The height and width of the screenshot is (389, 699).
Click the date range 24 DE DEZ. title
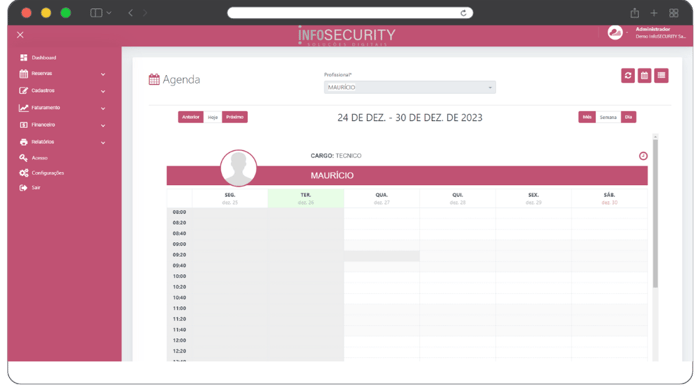410,118
